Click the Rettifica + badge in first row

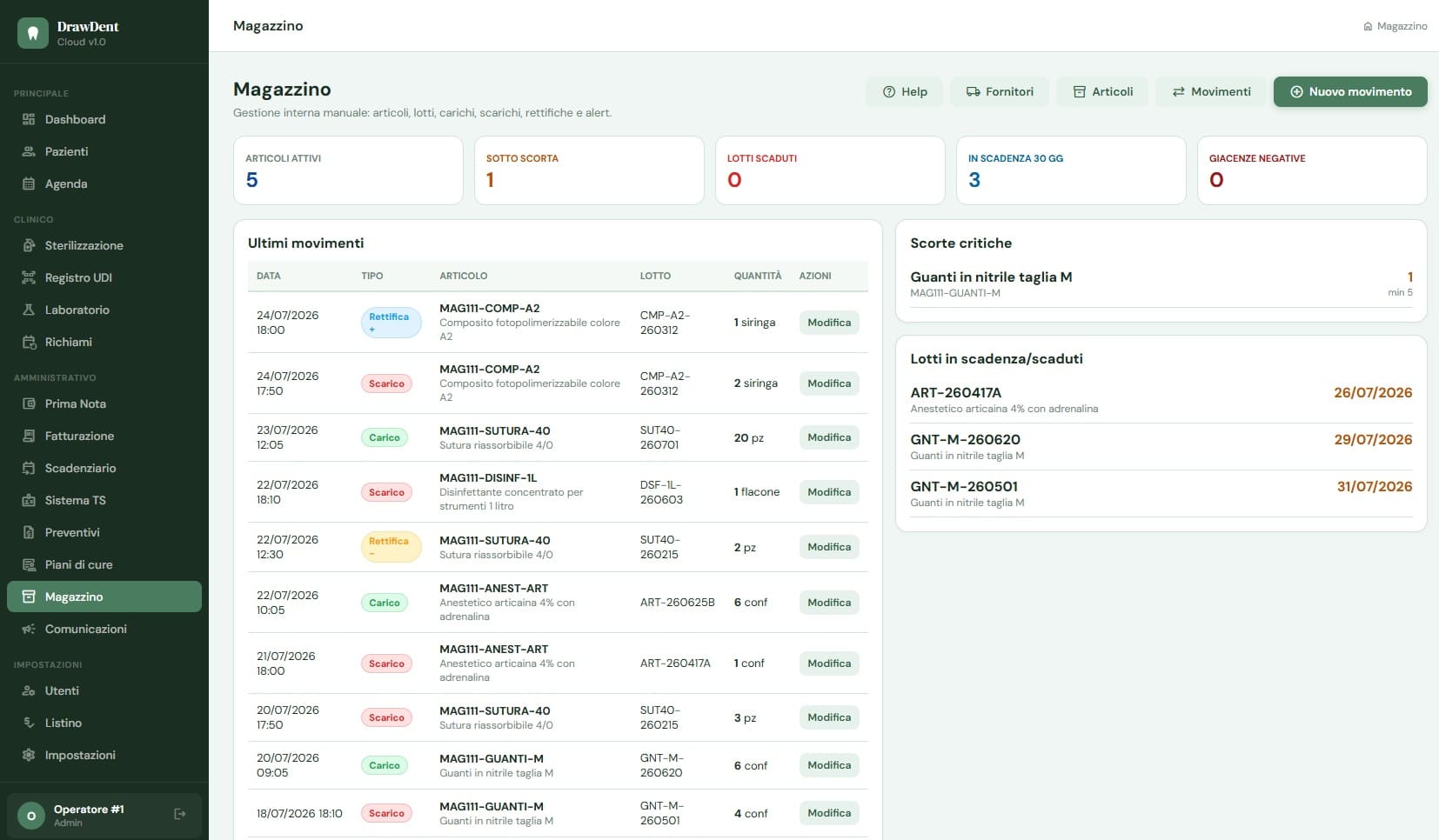pos(391,323)
